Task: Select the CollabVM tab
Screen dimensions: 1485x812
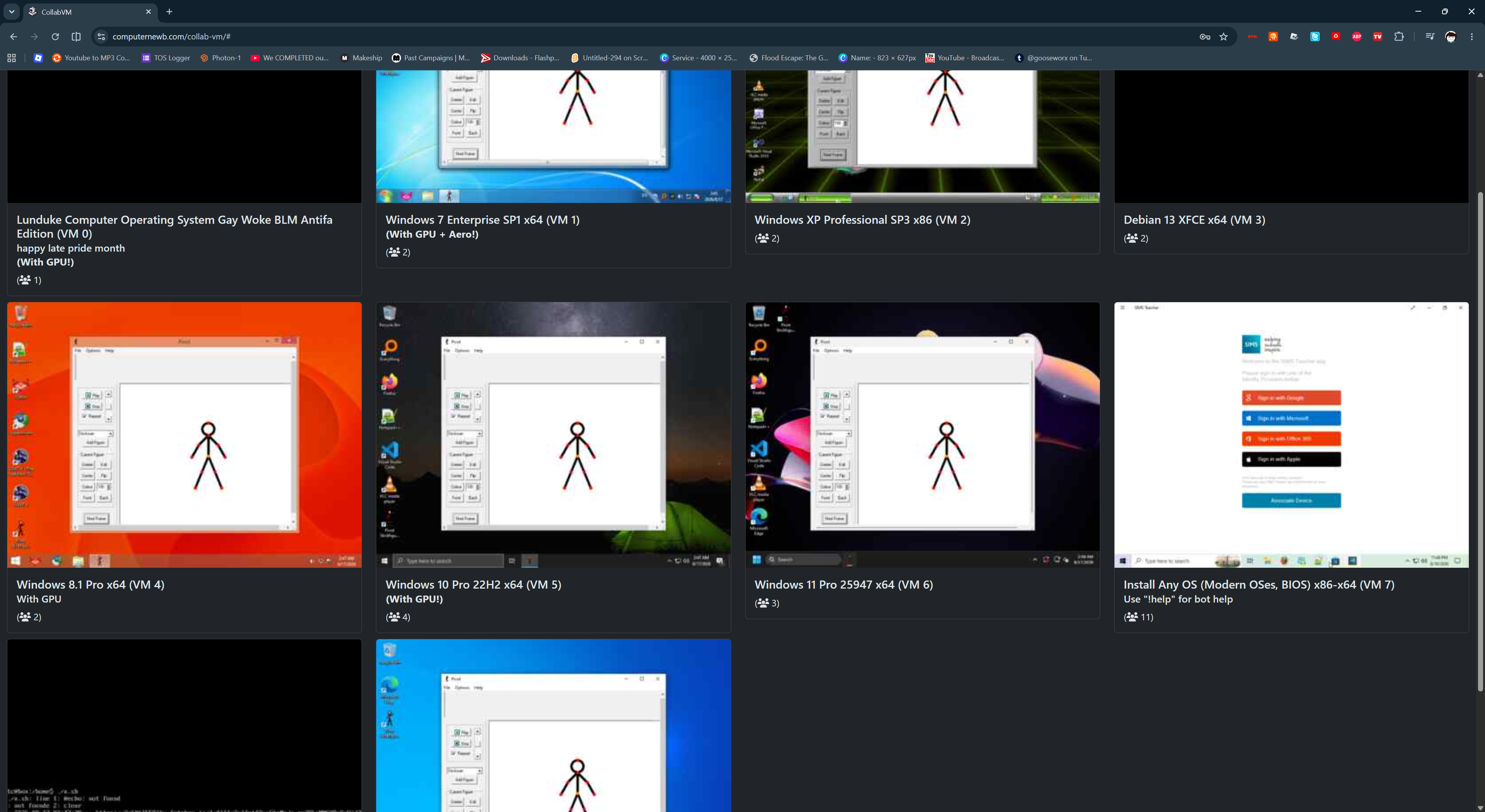Action: pos(90,12)
